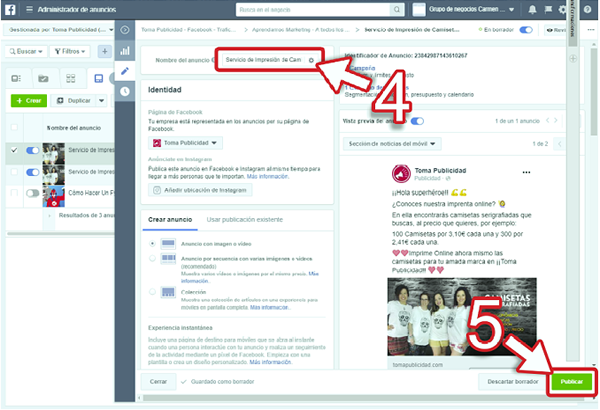Switch to the Crear anuncio tab
The width and height of the screenshot is (600, 410).
[170, 220]
